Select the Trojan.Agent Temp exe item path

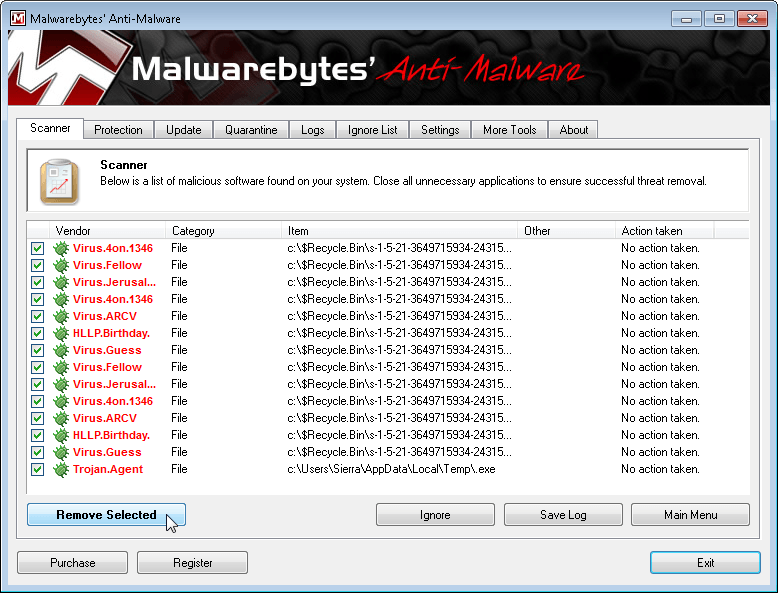(391, 469)
